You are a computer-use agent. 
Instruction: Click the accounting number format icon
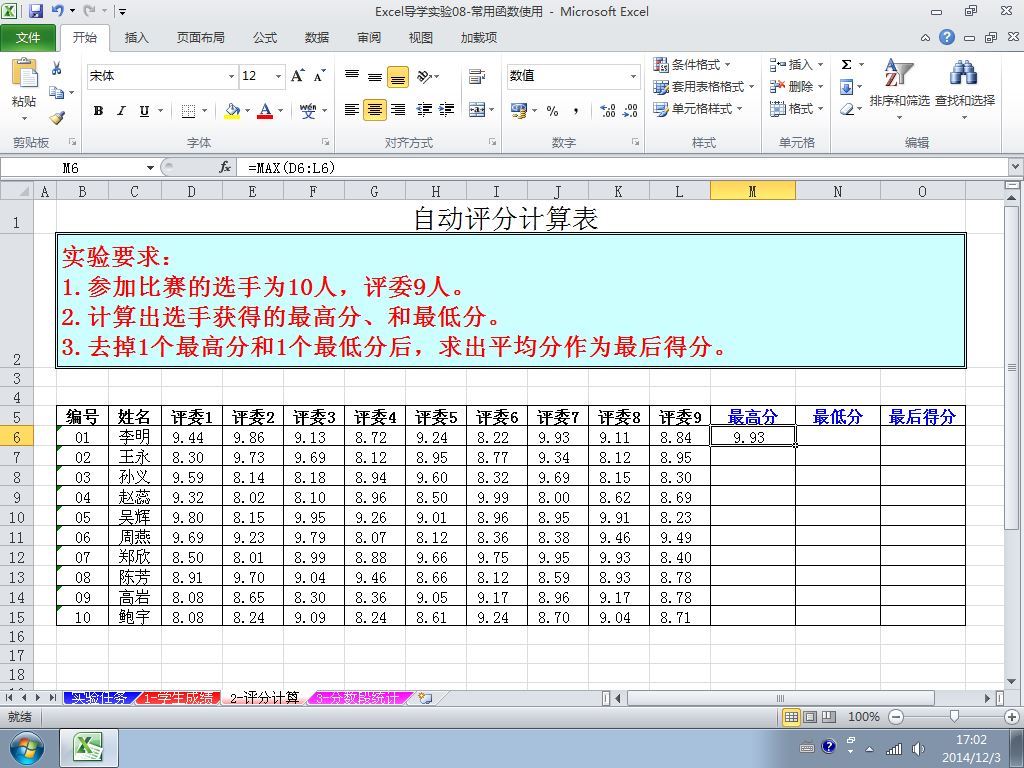(519, 110)
